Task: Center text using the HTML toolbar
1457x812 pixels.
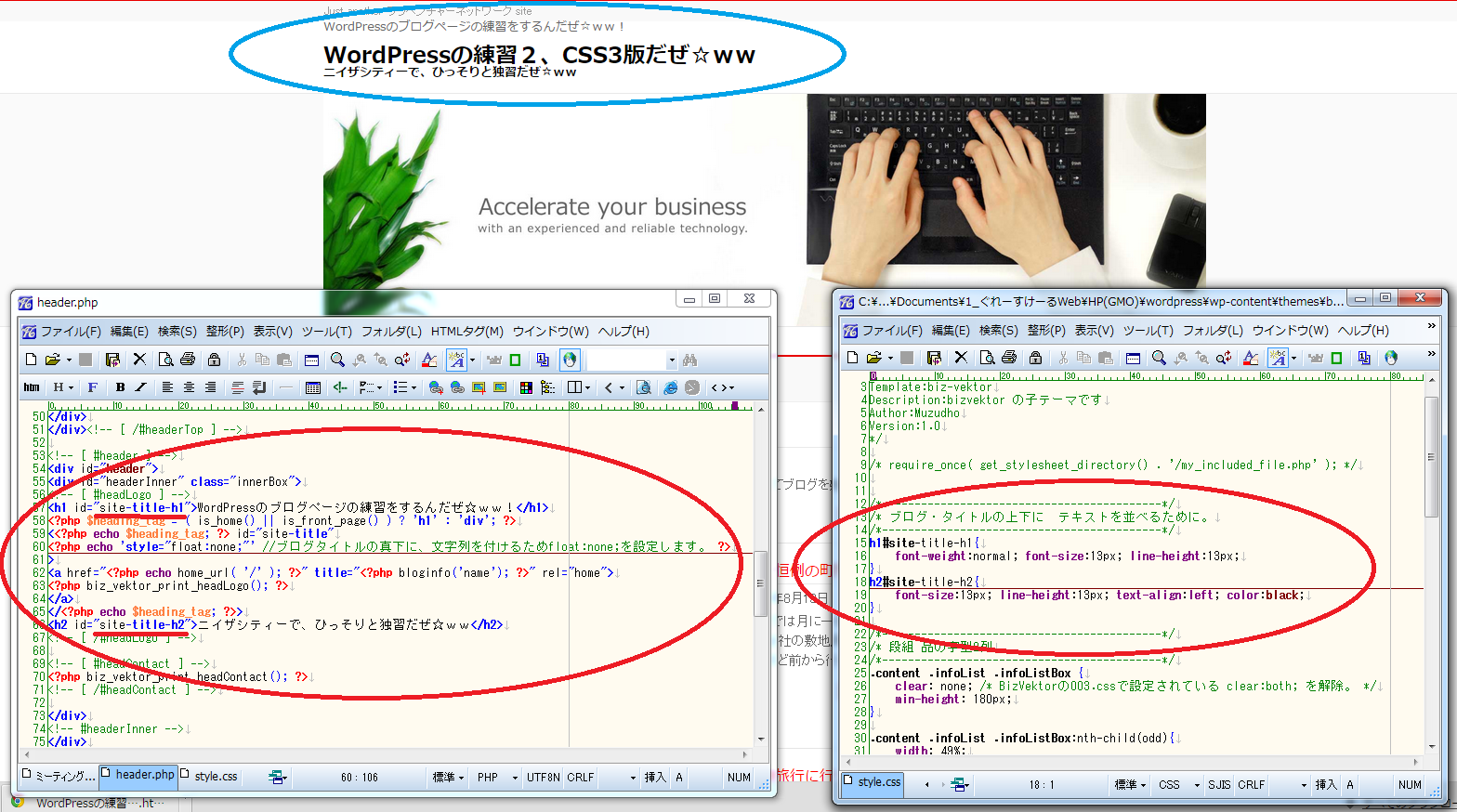Action: (x=189, y=387)
